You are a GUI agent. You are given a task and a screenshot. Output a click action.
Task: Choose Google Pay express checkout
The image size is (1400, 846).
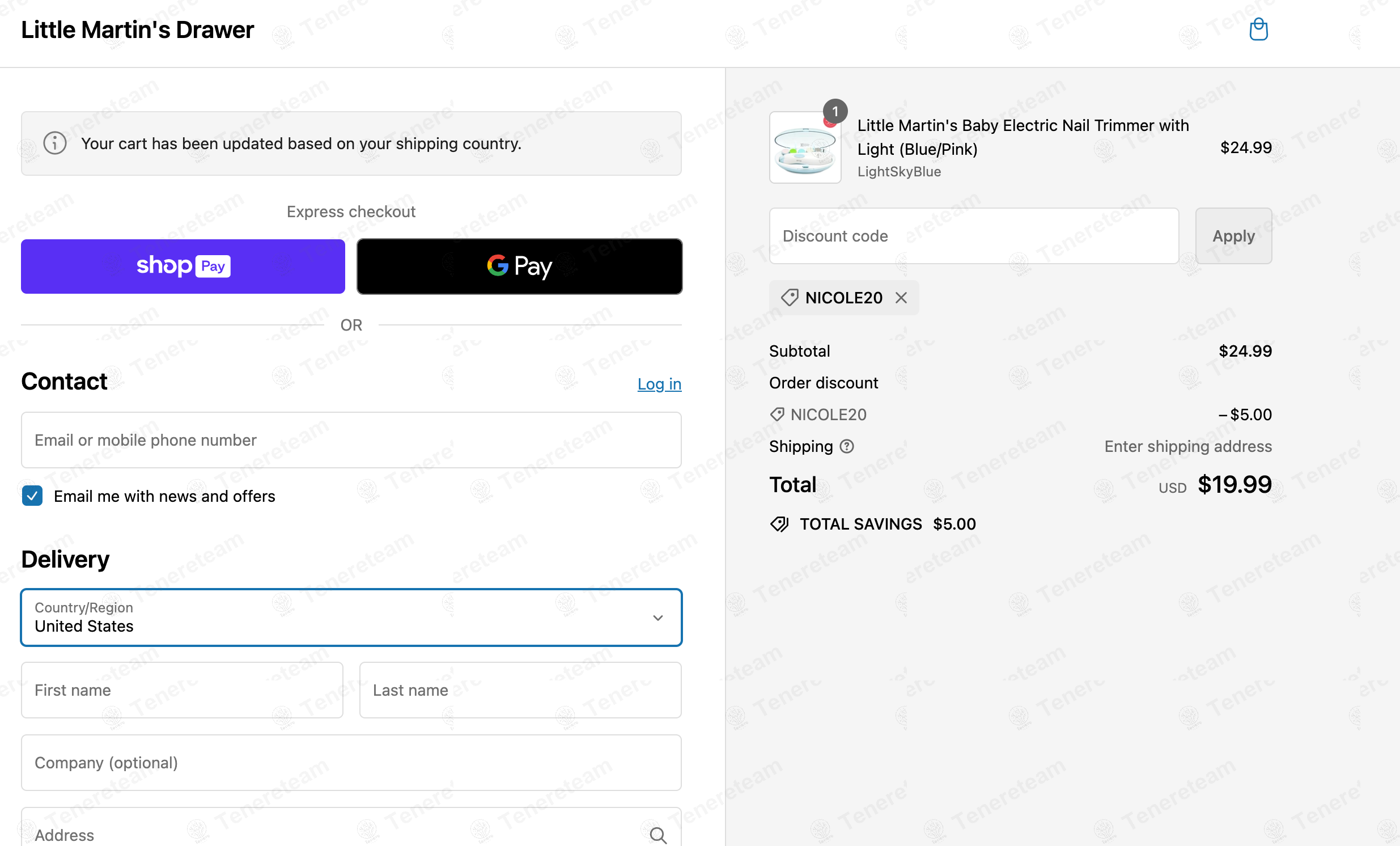[x=519, y=266]
